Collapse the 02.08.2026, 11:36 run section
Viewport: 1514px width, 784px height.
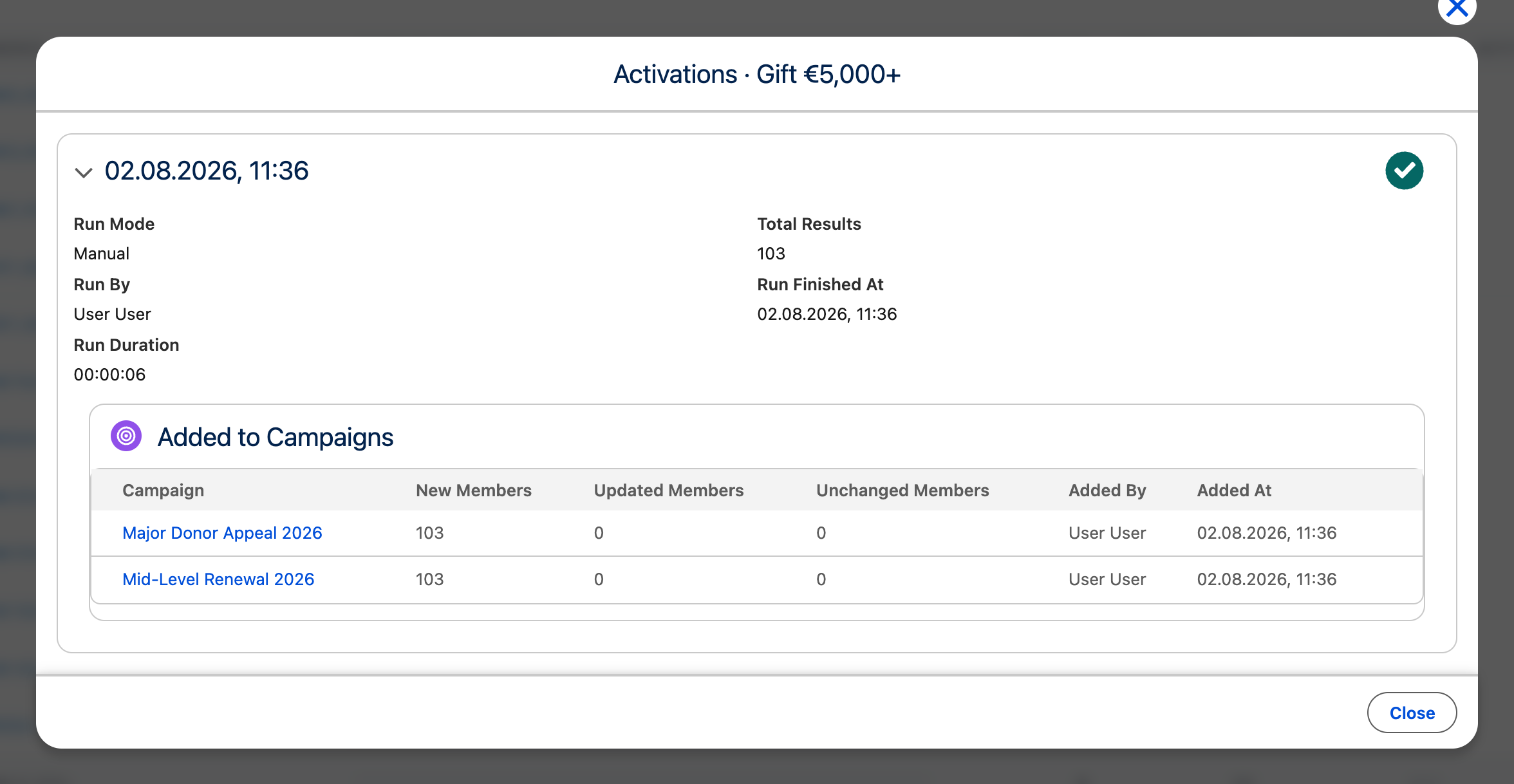84,172
